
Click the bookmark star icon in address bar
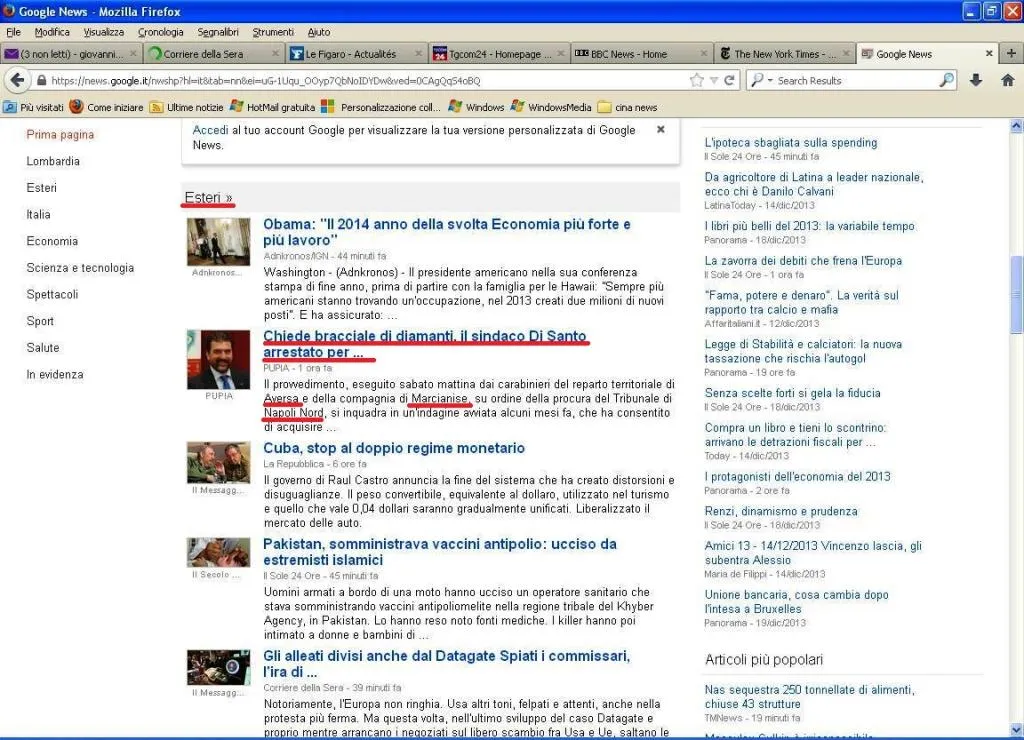(x=696, y=81)
